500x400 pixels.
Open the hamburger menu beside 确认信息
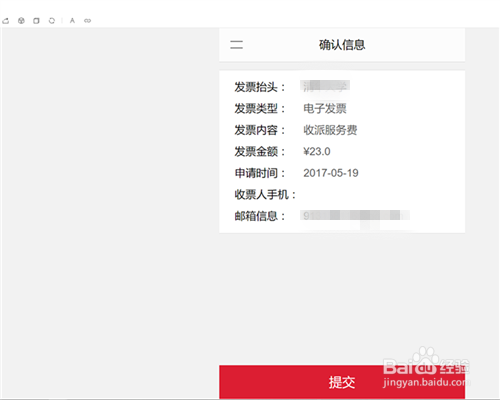pos(236,45)
